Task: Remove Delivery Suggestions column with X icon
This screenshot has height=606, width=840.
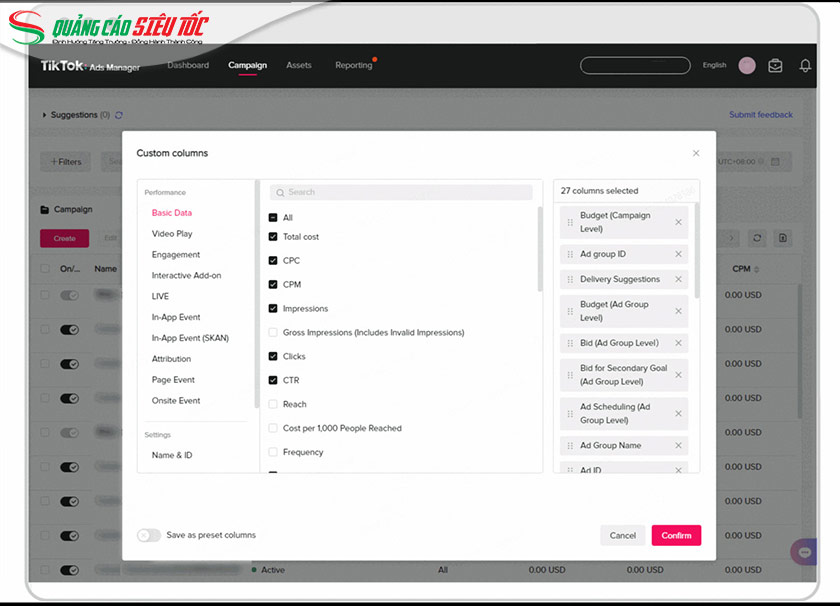Action: (x=678, y=280)
